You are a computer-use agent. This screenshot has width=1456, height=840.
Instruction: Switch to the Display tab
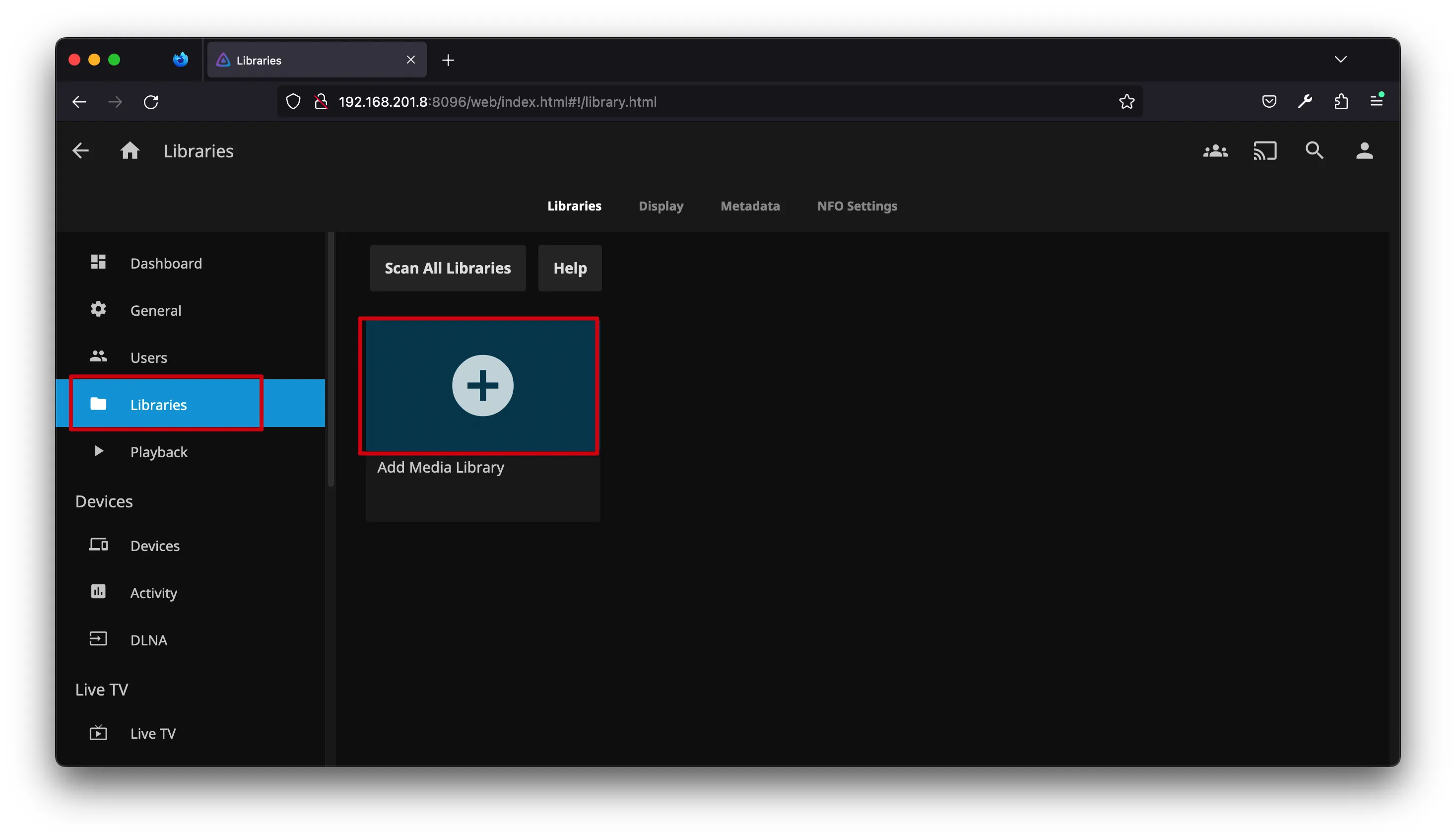pyautogui.click(x=661, y=206)
